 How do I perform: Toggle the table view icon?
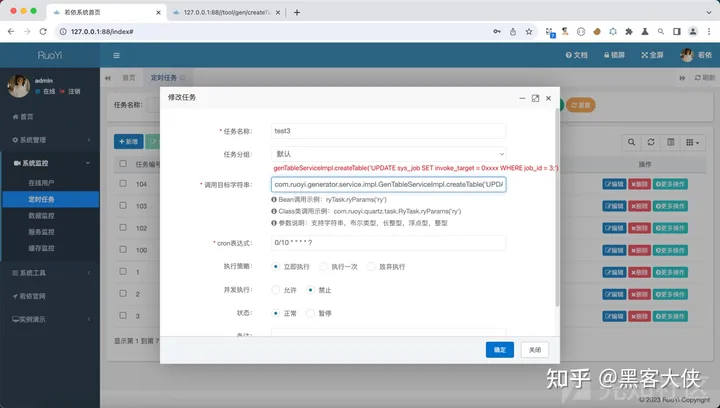click(670, 142)
